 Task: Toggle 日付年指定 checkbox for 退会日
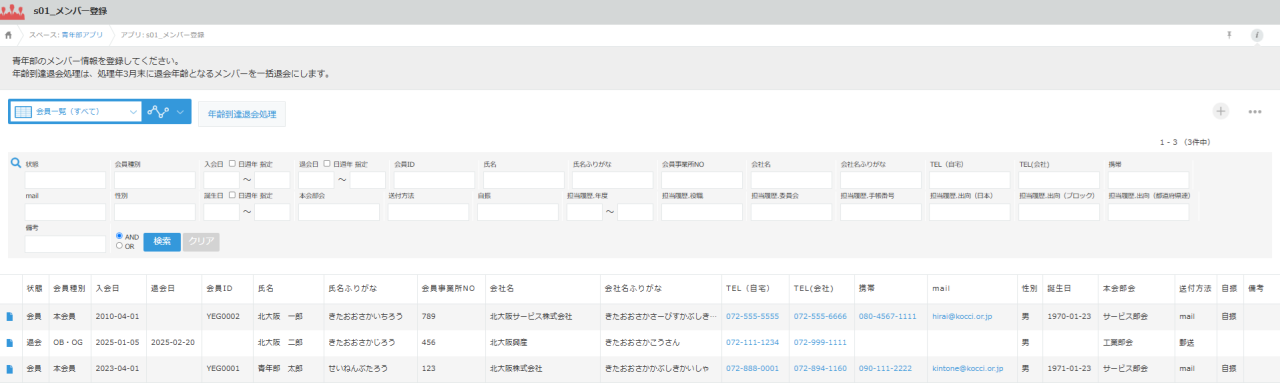point(327,163)
